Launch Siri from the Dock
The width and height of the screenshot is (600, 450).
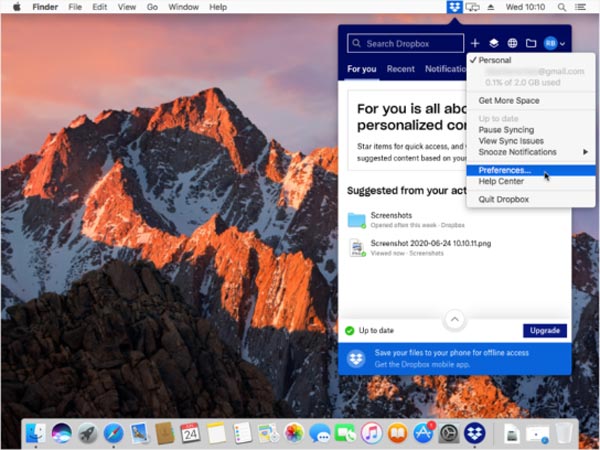coord(62,433)
